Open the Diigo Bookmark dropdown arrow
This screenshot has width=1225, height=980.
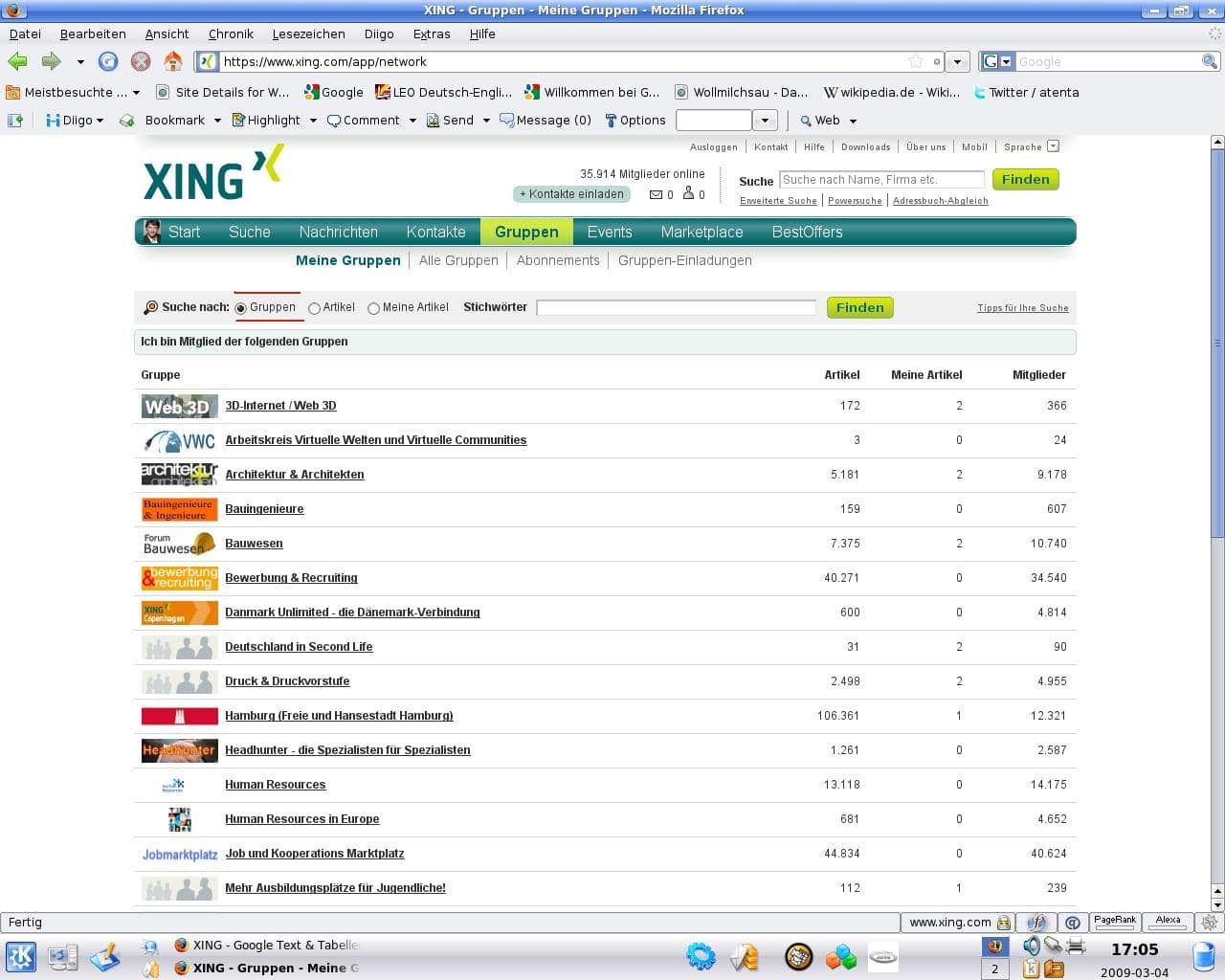(x=217, y=121)
